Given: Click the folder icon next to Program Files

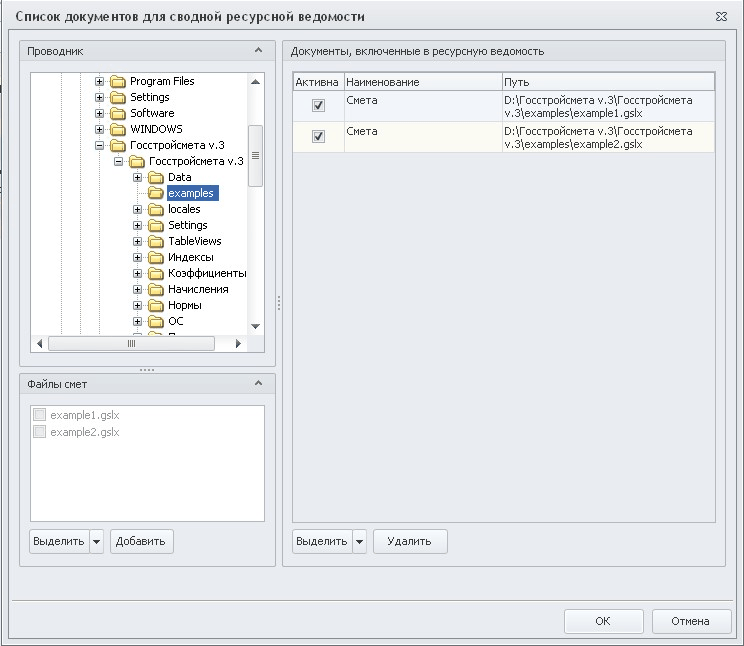Looking at the screenshot, I should pyautogui.click(x=118, y=81).
